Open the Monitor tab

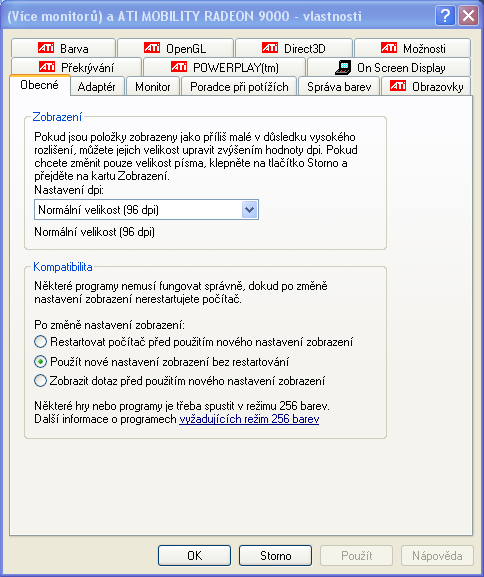(153, 87)
